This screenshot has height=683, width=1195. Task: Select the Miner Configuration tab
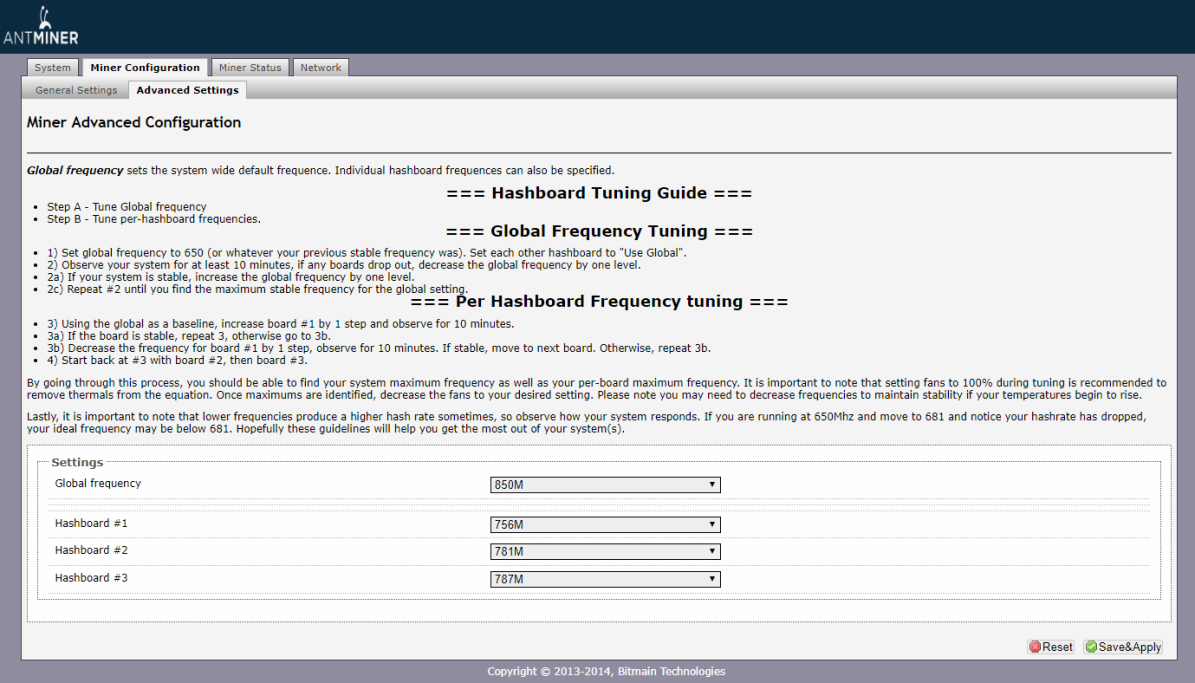145,67
